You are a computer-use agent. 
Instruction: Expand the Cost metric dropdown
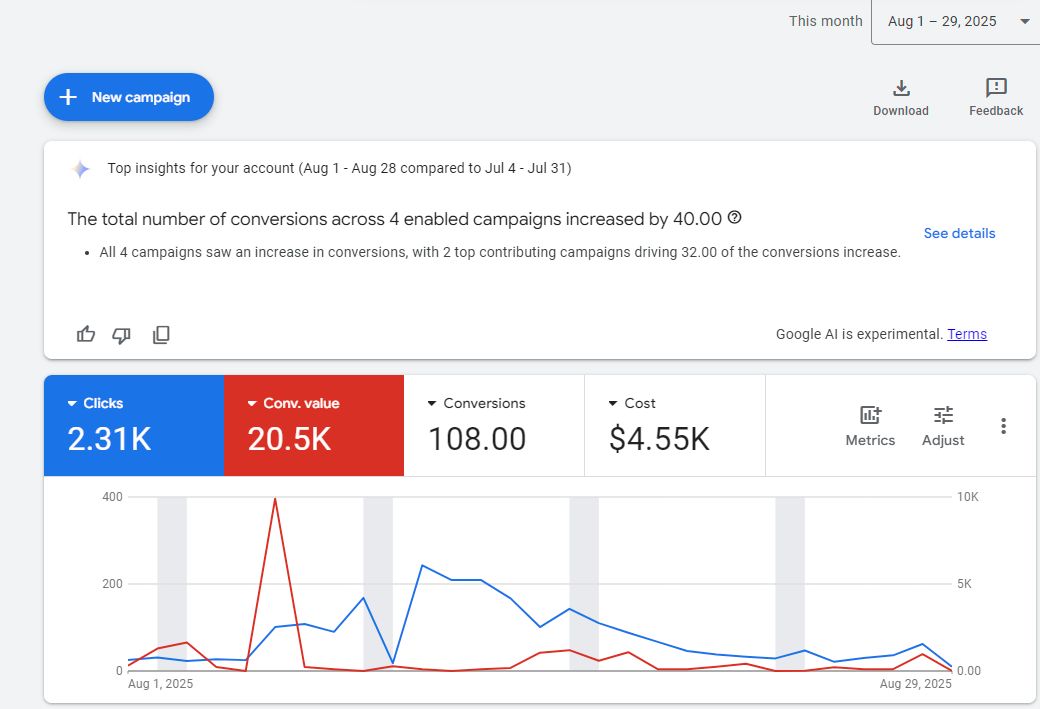[x=613, y=404]
